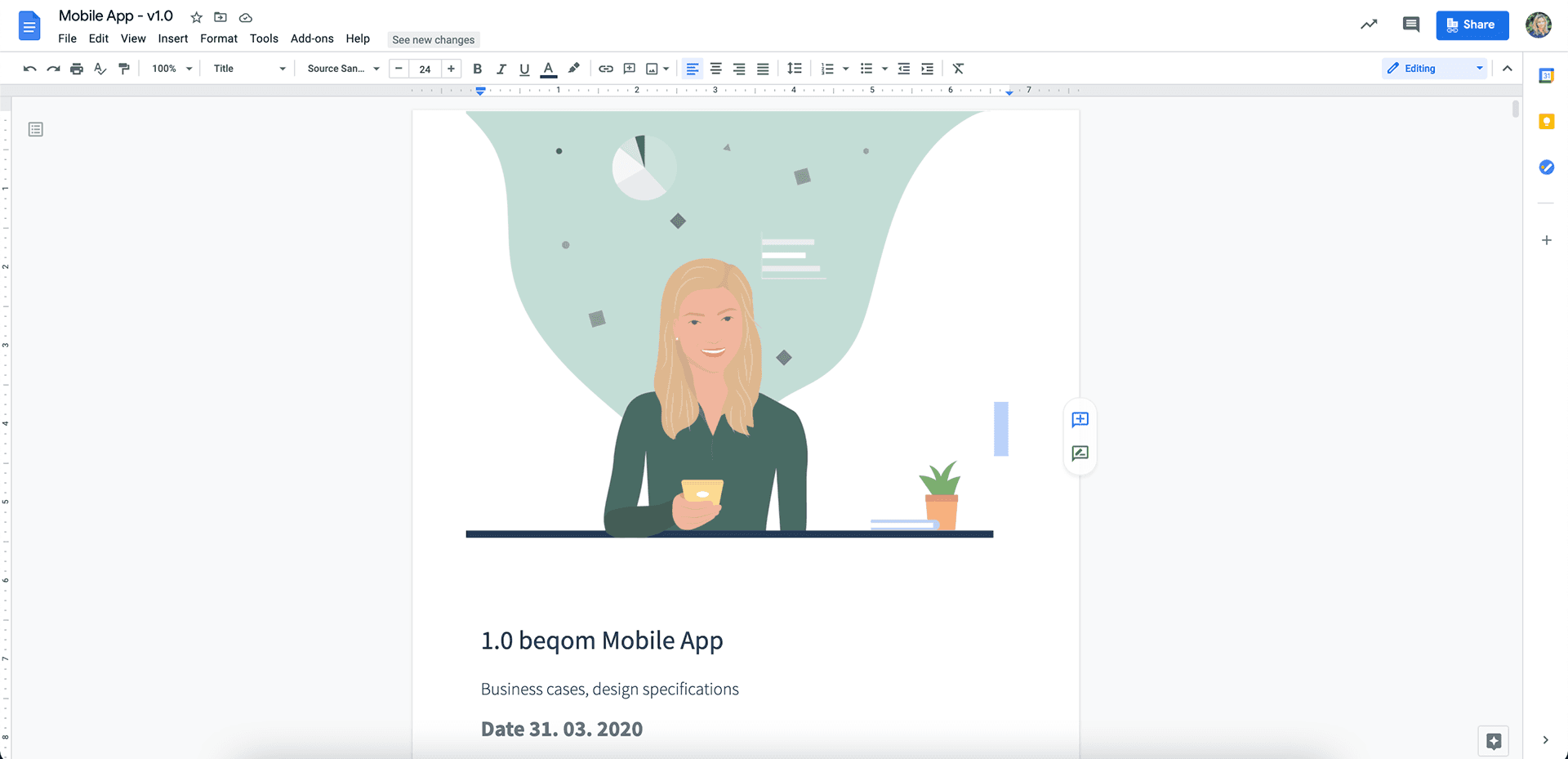Open the Insert menu
The image size is (1568, 759).
[x=173, y=38]
